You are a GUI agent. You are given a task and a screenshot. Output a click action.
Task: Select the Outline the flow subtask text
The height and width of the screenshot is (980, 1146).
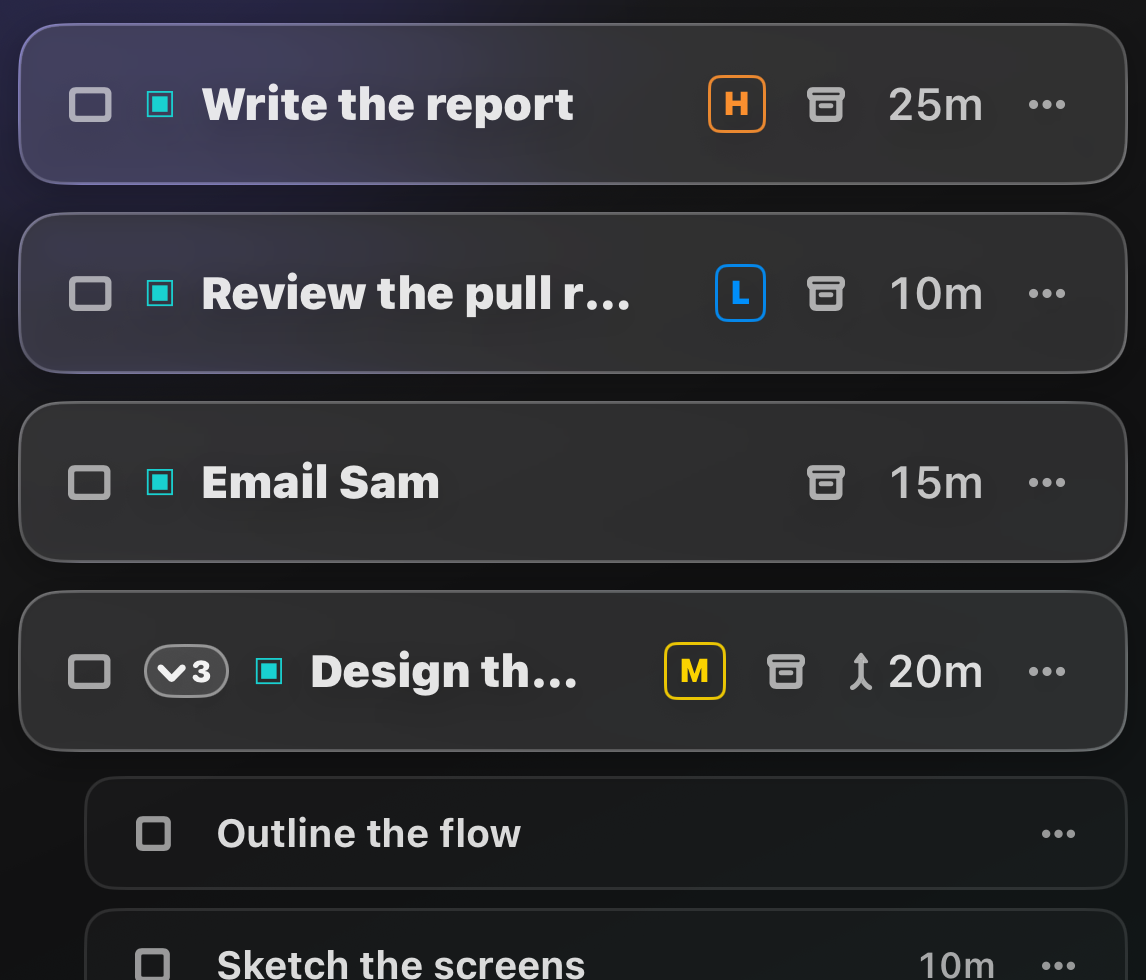369,834
